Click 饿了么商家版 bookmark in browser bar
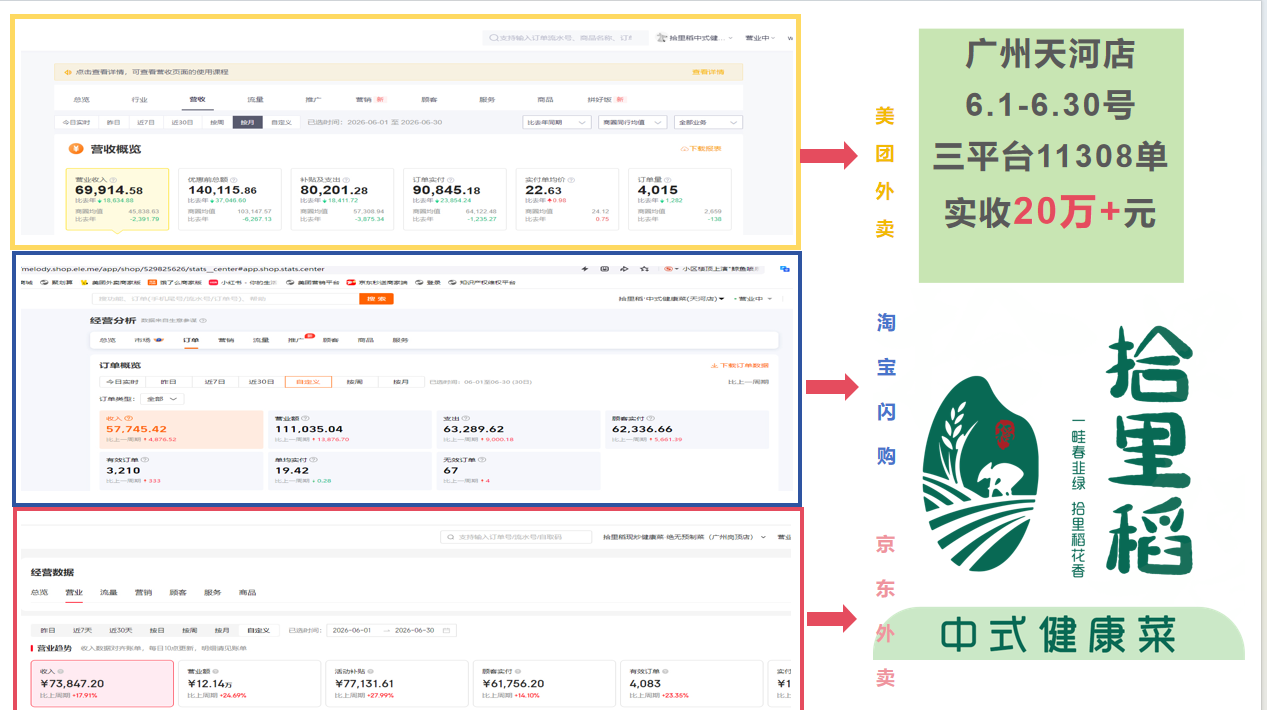 pos(174,283)
